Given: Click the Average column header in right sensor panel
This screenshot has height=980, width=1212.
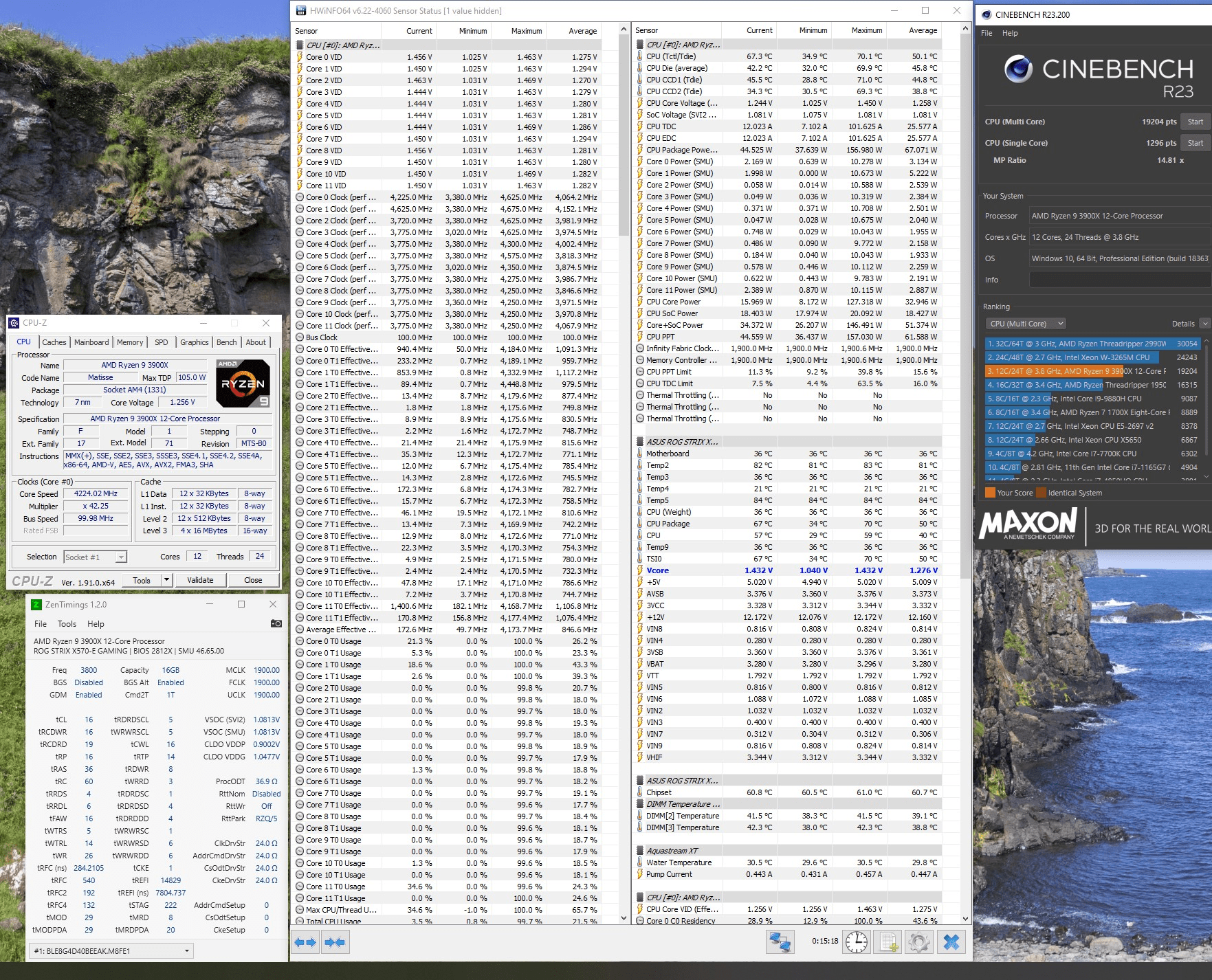Looking at the screenshot, I should coord(914,30).
